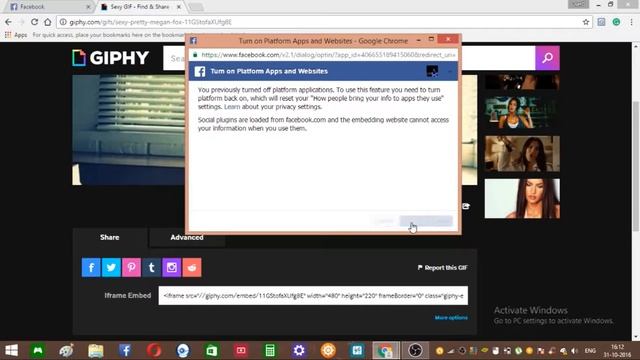Click the Facebook popup address bar
640x360 pixels.
324,55
